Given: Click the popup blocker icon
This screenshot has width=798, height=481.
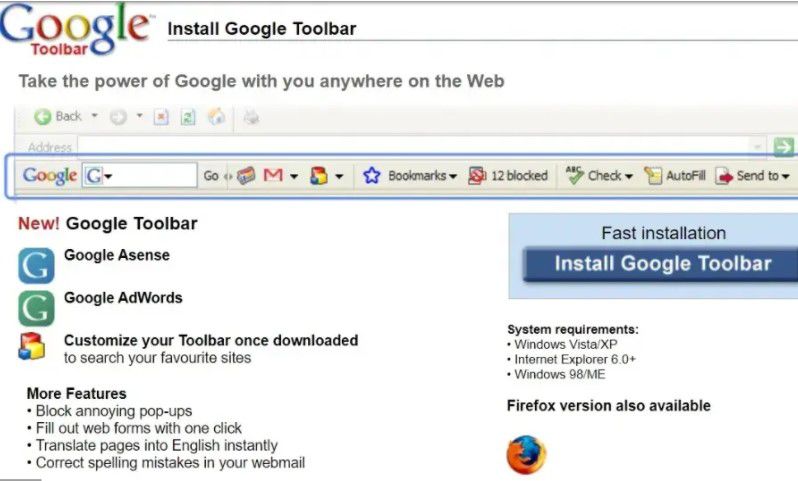Looking at the screenshot, I should [477, 176].
